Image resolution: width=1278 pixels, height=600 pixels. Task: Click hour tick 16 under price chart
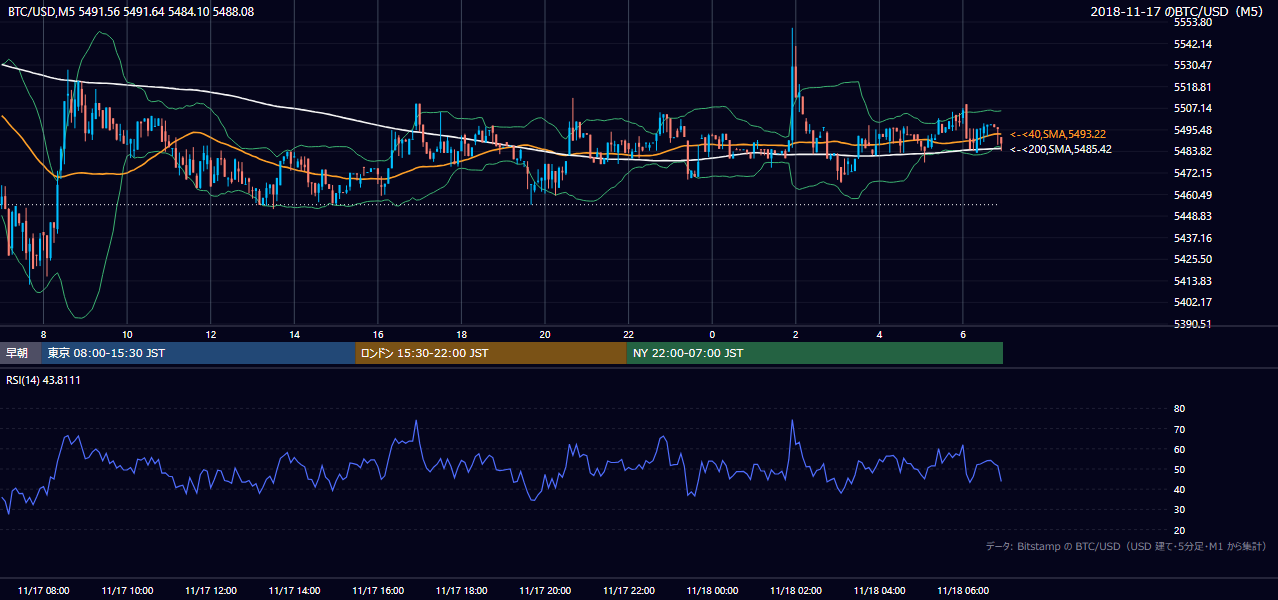pyautogui.click(x=378, y=334)
